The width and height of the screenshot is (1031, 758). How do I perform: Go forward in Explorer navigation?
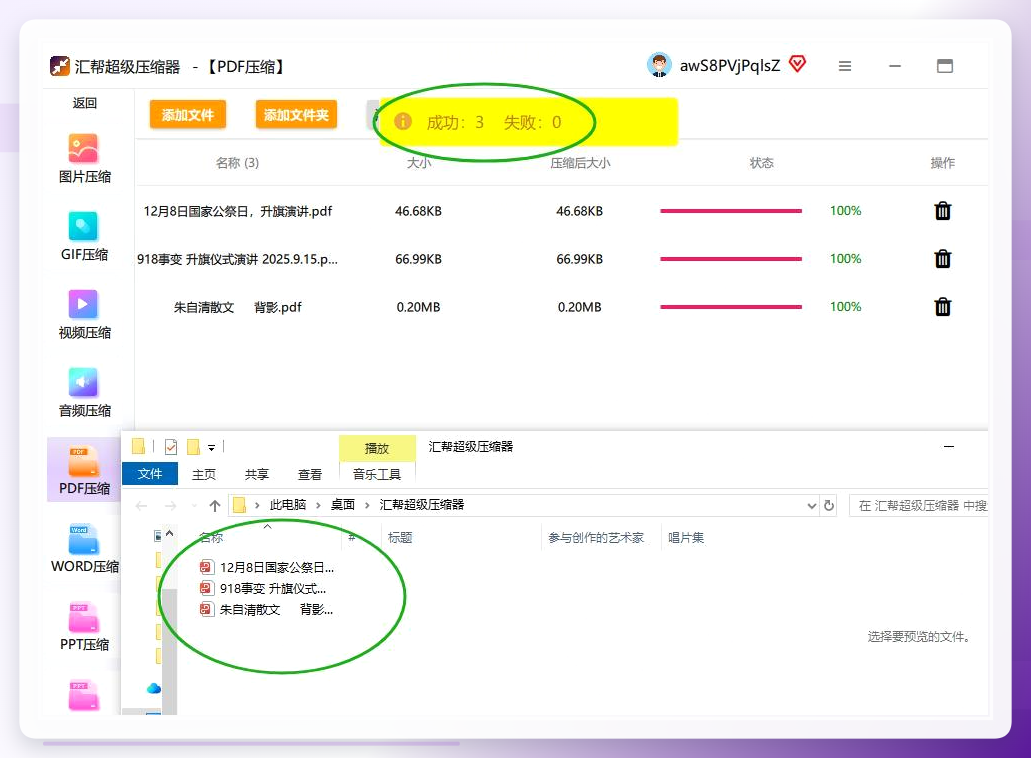[170, 506]
